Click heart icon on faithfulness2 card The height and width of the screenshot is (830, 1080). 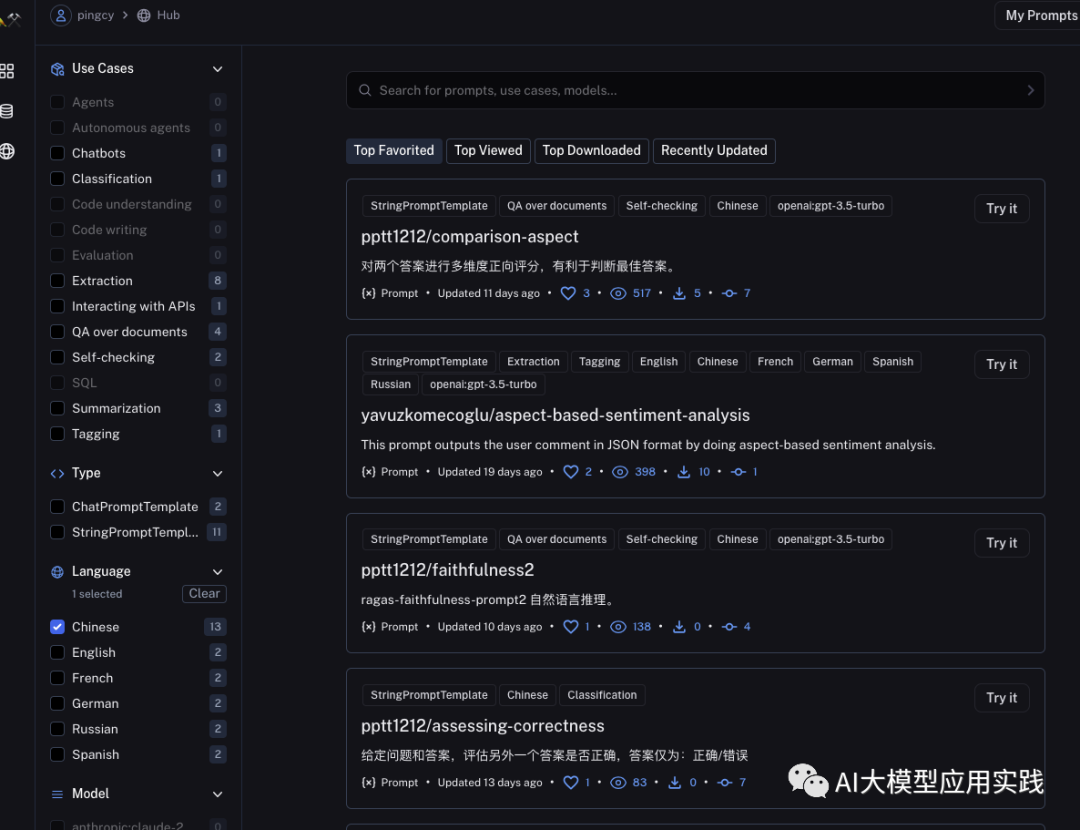tap(571, 627)
